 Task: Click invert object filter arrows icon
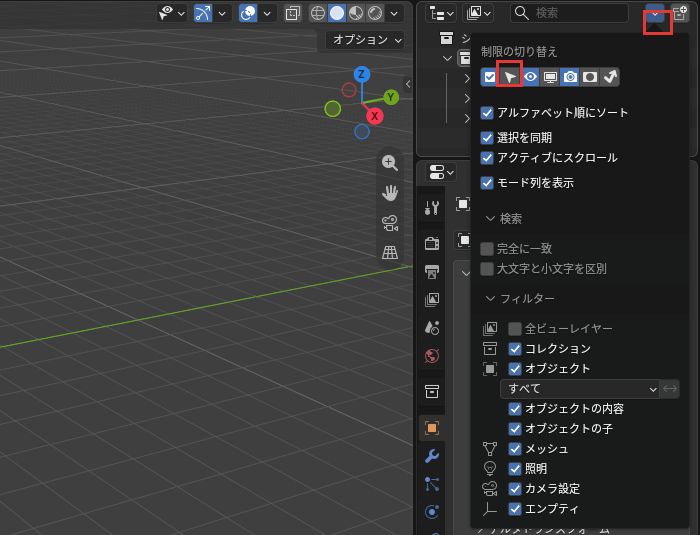point(670,389)
